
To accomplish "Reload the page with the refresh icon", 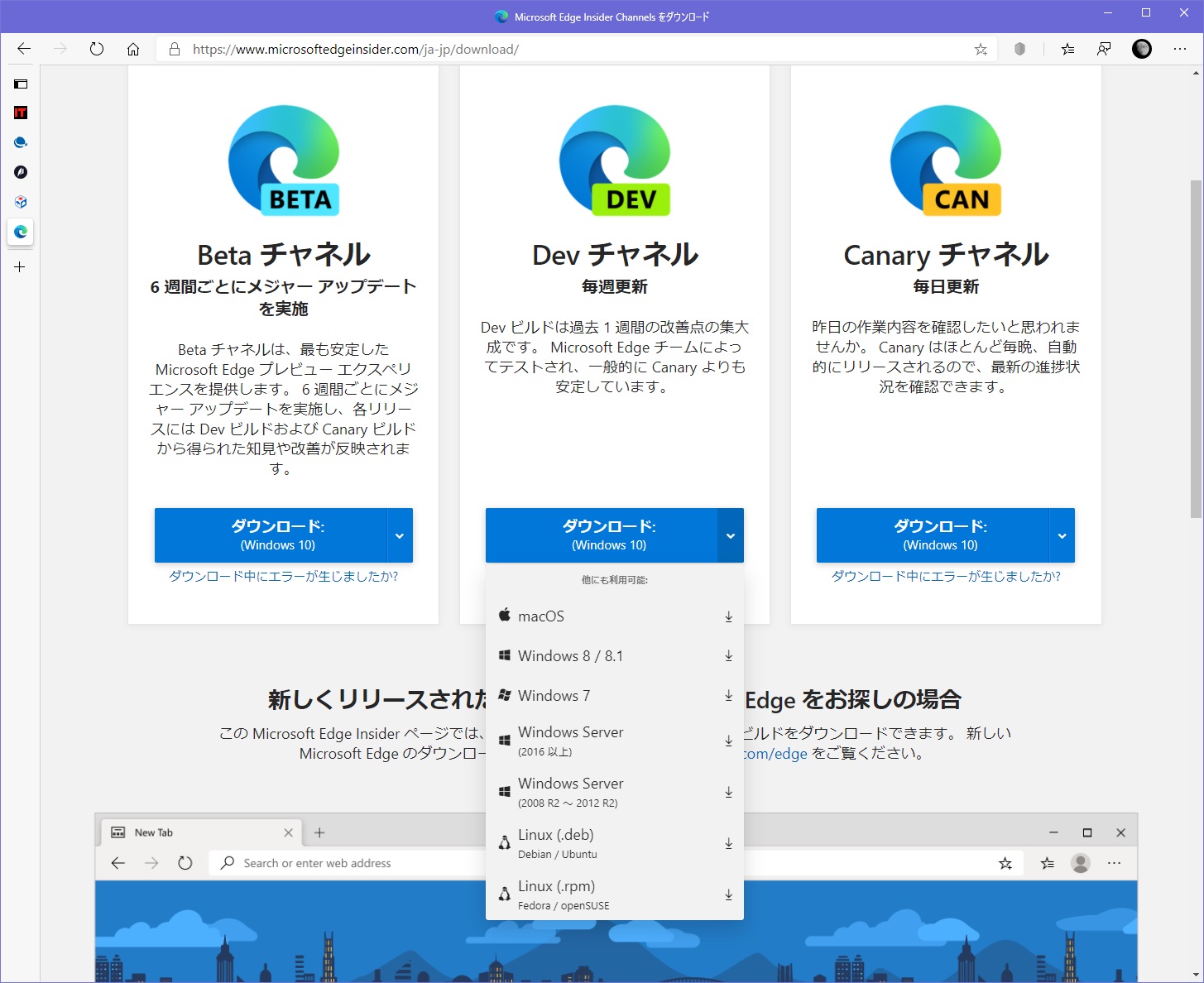I will 97,49.
